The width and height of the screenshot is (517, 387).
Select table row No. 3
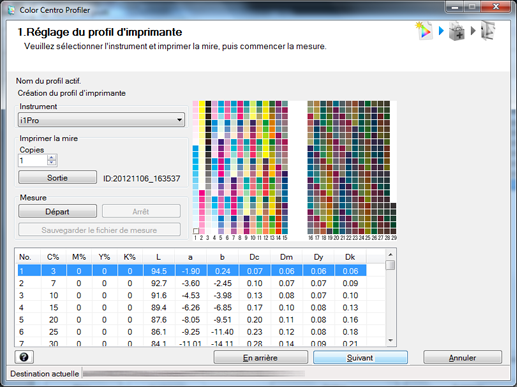[192, 295]
